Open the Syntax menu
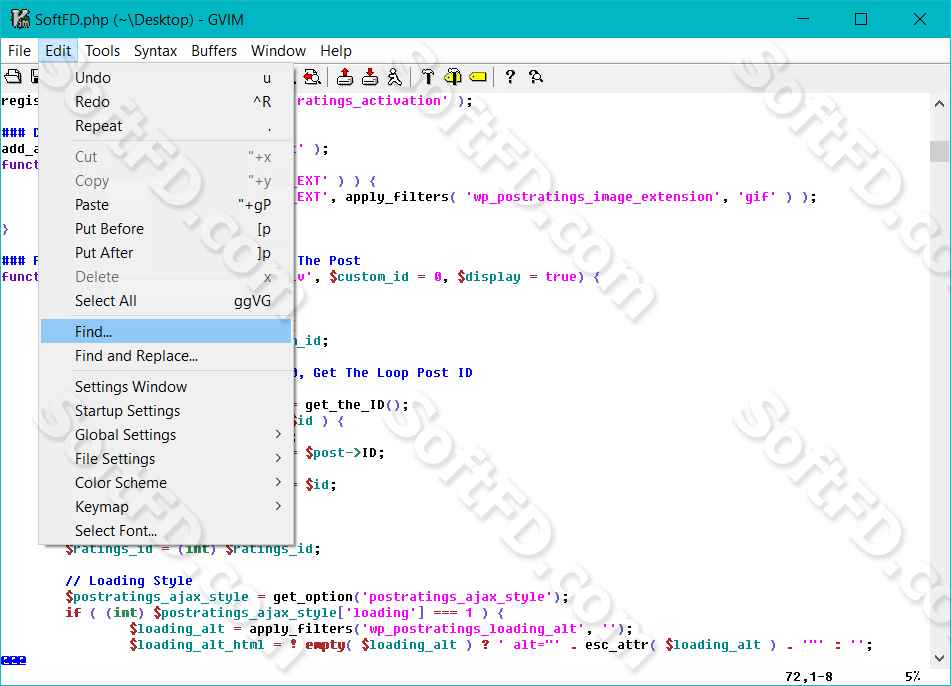This screenshot has width=951, height=686. (155, 51)
